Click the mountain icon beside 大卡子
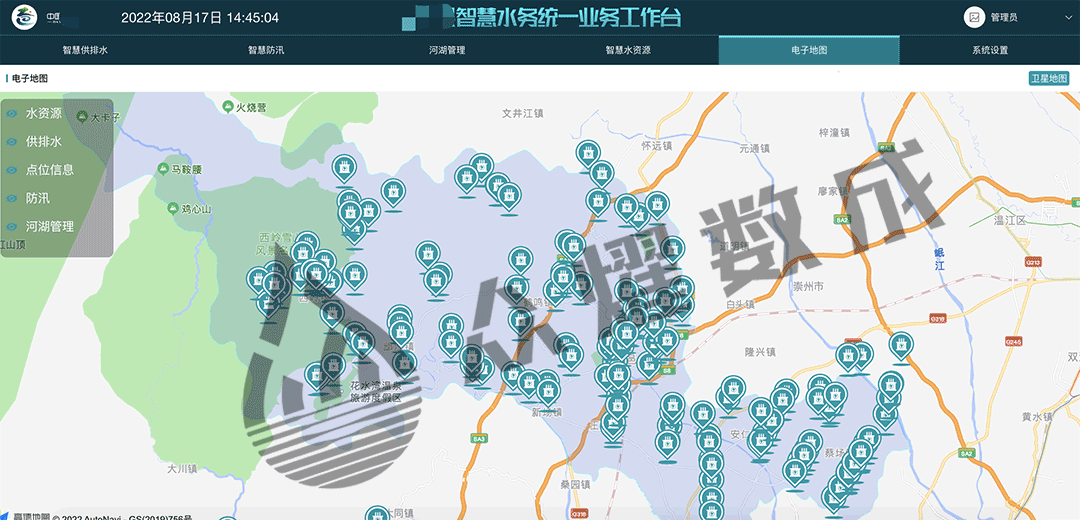 [83, 116]
